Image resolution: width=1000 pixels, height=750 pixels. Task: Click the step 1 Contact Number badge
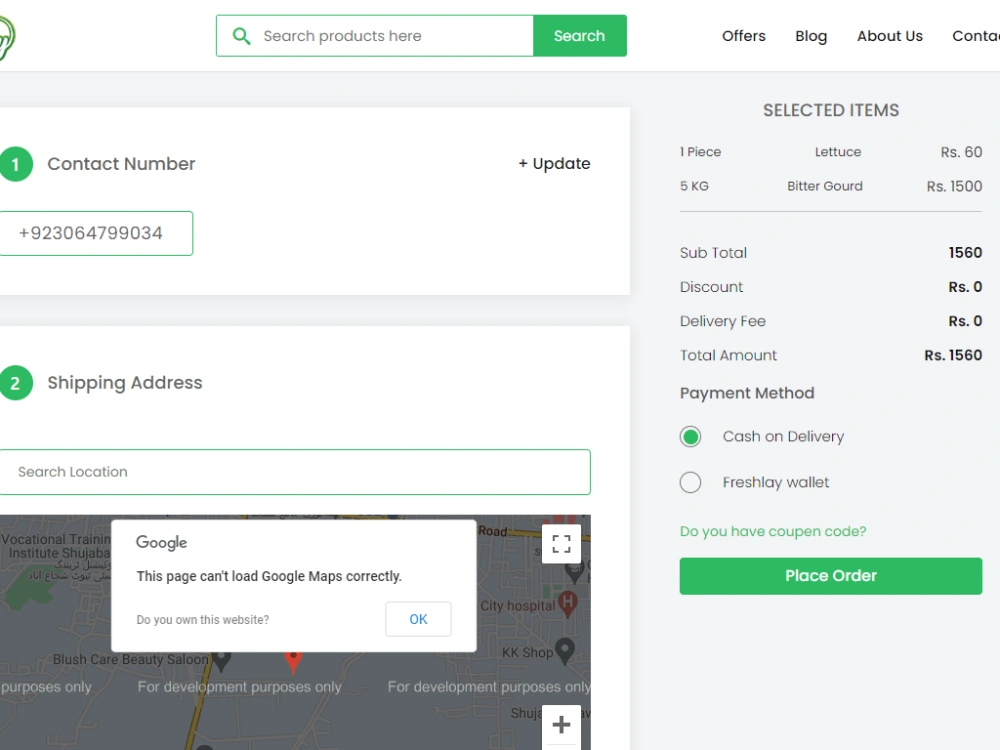17,163
